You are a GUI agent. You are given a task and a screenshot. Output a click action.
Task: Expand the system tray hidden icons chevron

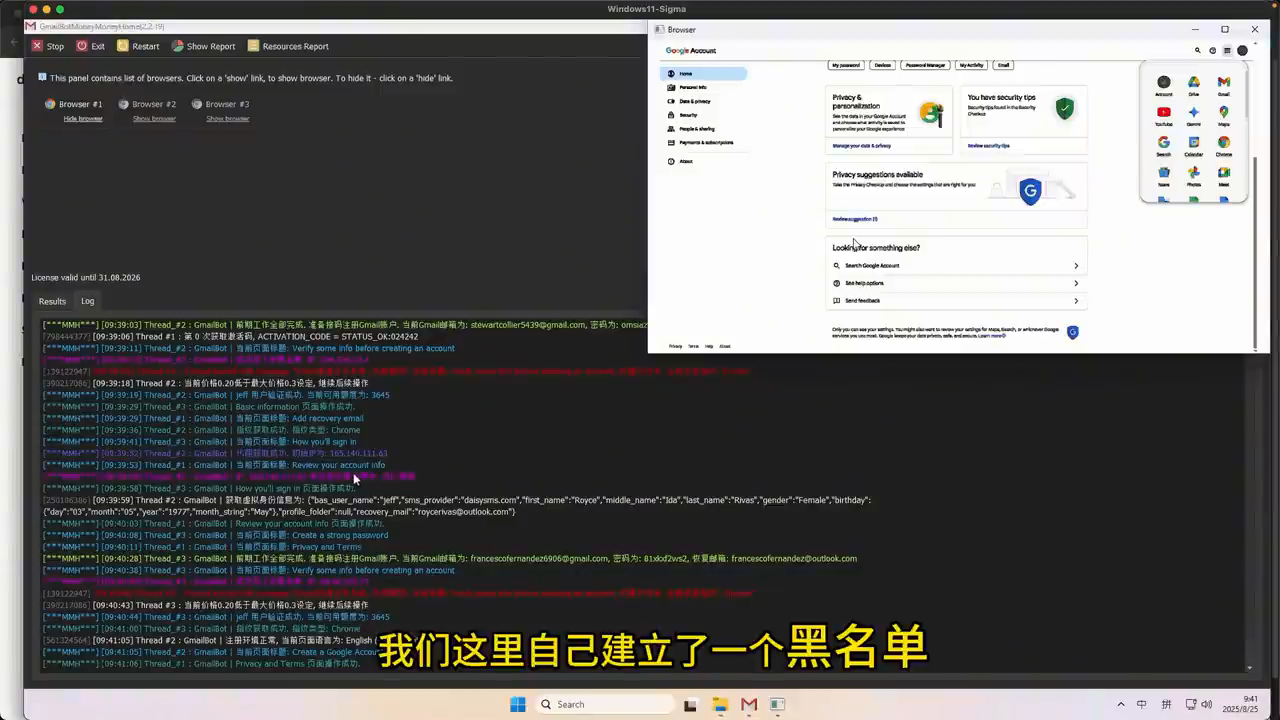pos(1120,705)
